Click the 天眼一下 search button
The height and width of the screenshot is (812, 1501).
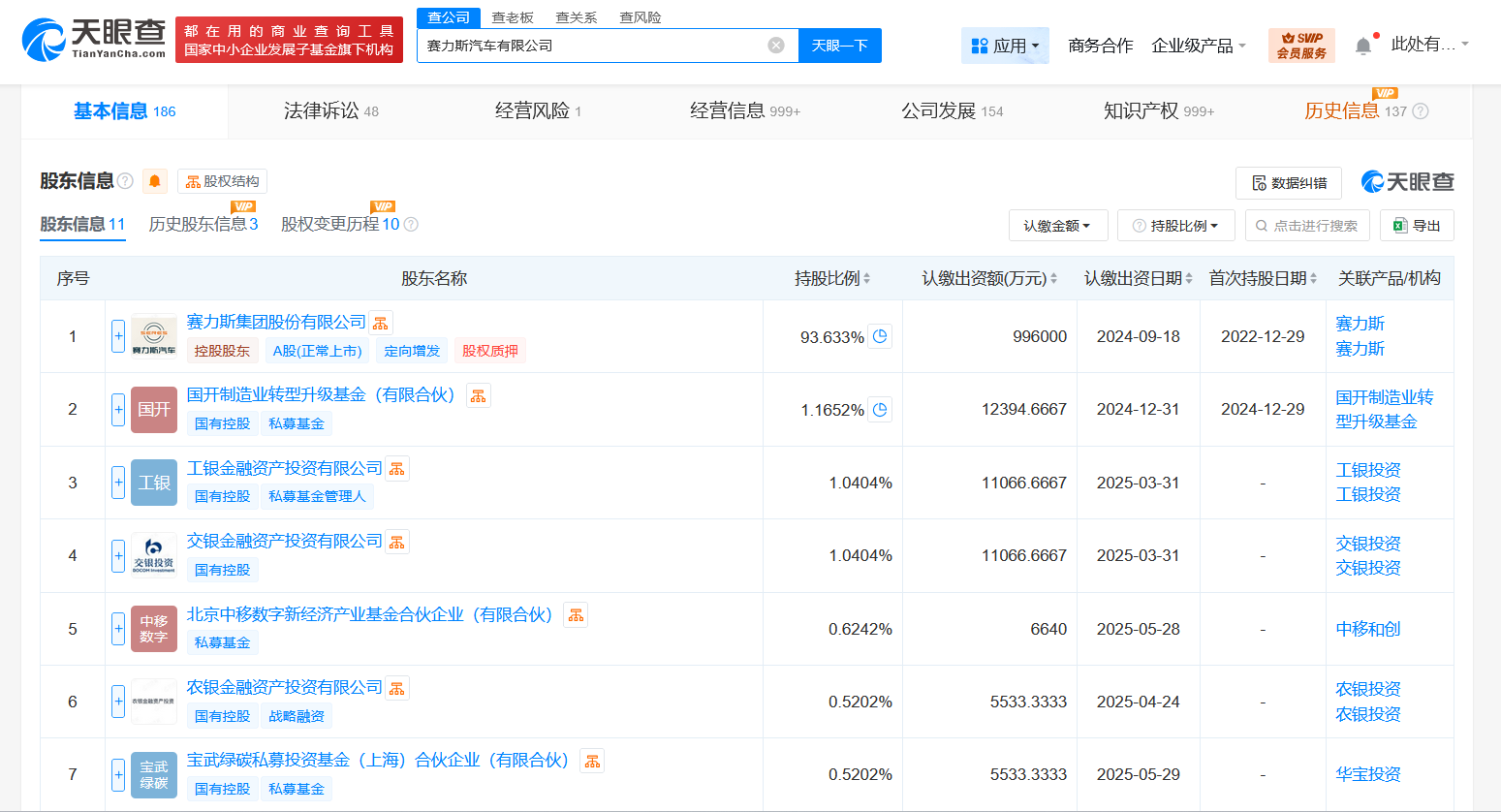[x=839, y=45]
